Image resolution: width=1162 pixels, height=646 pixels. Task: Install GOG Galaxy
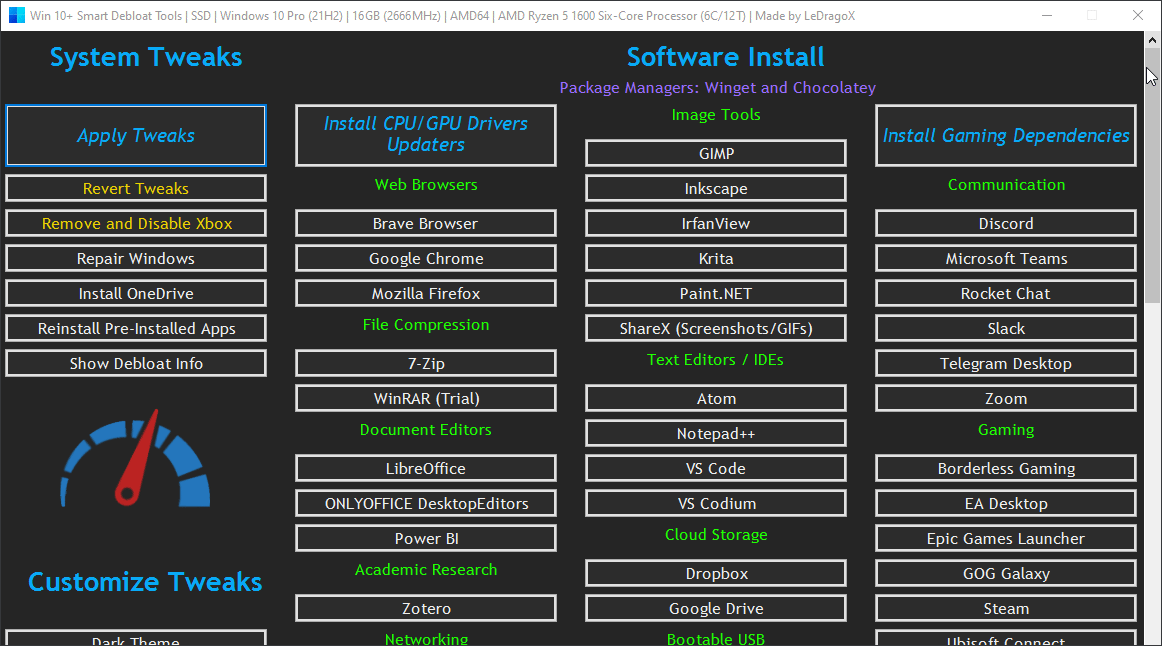pos(1006,573)
